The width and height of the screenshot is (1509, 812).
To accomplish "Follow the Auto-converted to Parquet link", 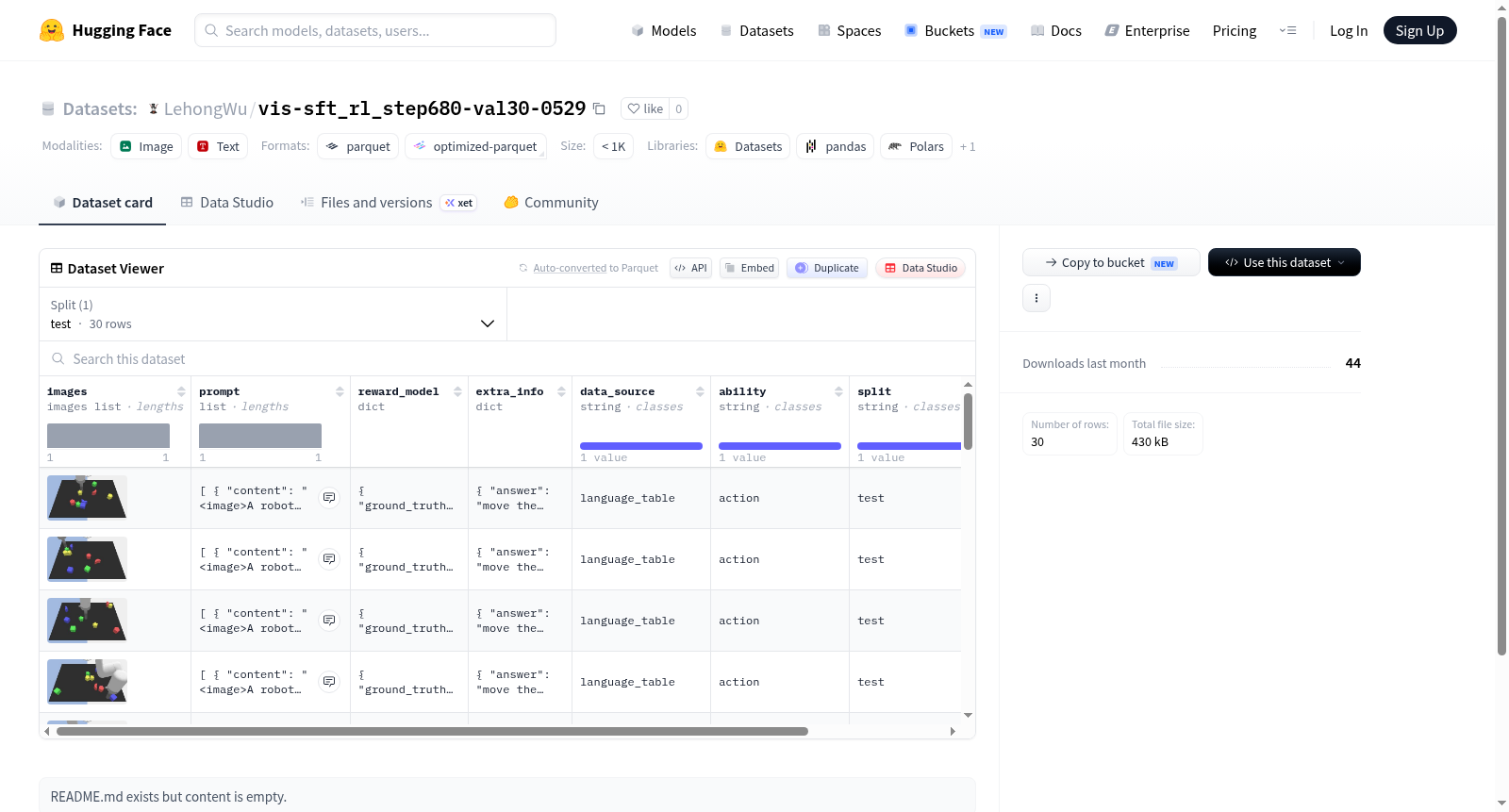I will 570,268.
